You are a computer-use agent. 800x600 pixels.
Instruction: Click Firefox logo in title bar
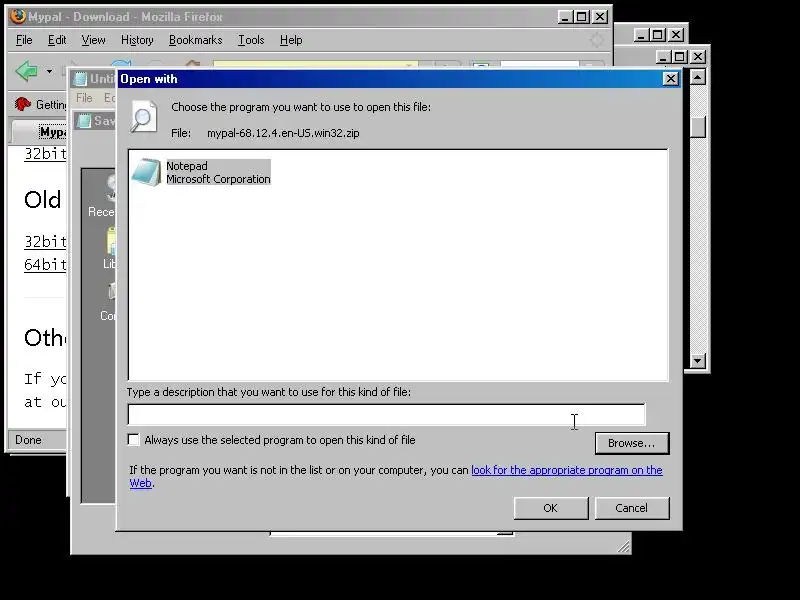point(18,16)
